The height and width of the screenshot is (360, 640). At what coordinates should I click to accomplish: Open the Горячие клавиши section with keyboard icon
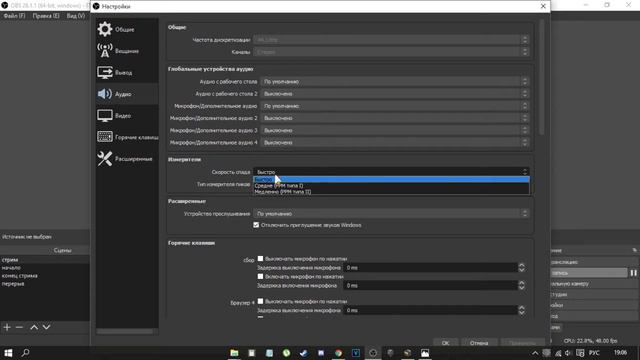127,137
